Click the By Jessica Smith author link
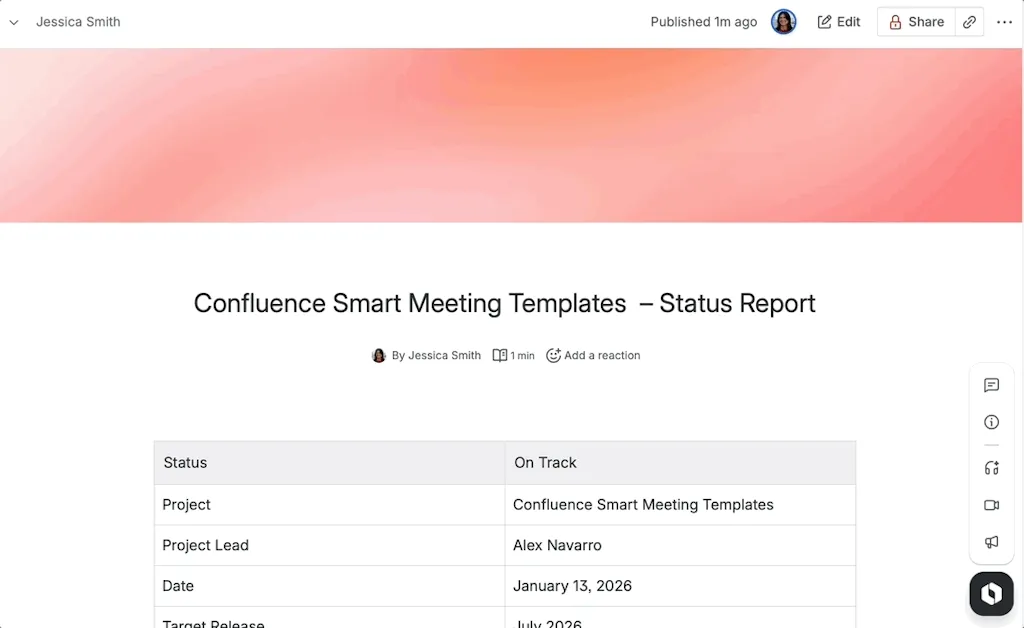 point(436,355)
